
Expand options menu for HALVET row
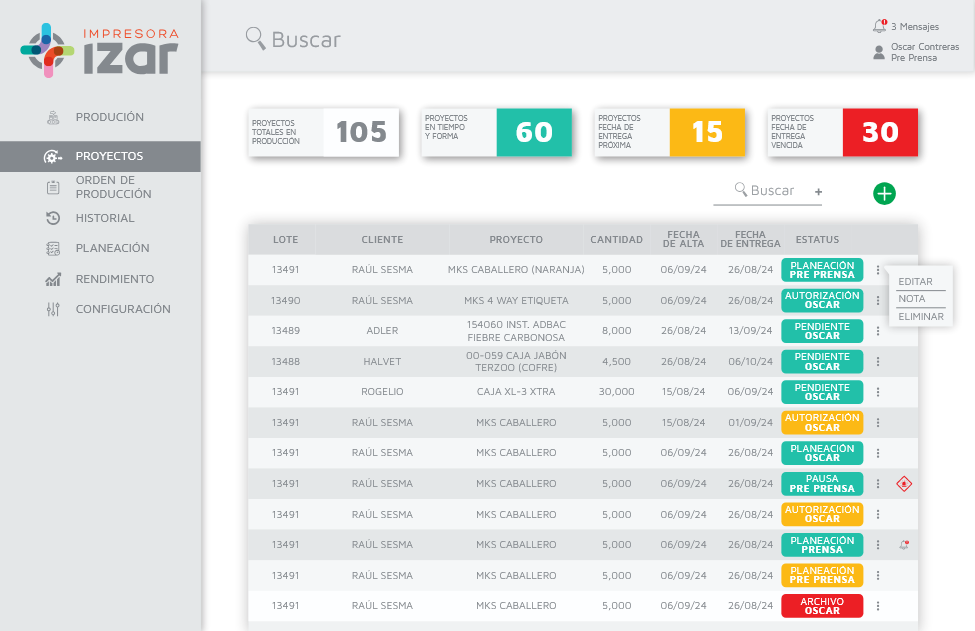[x=878, y=362]
